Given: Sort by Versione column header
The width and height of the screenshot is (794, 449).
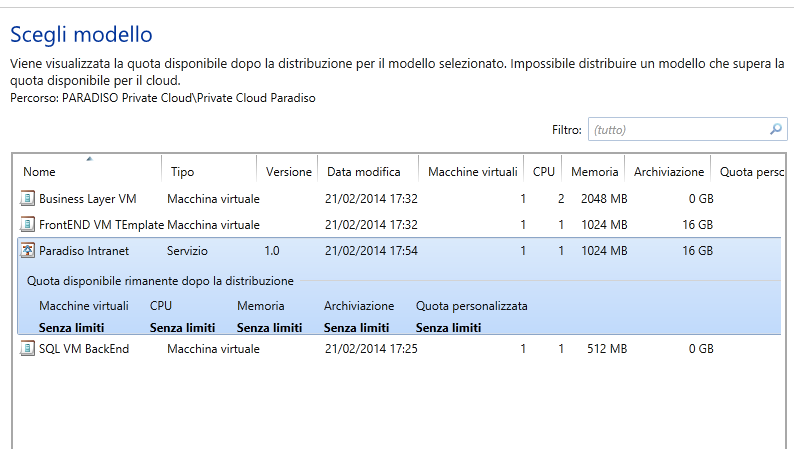Looking at the screenshot, I should tap(288, 172).
